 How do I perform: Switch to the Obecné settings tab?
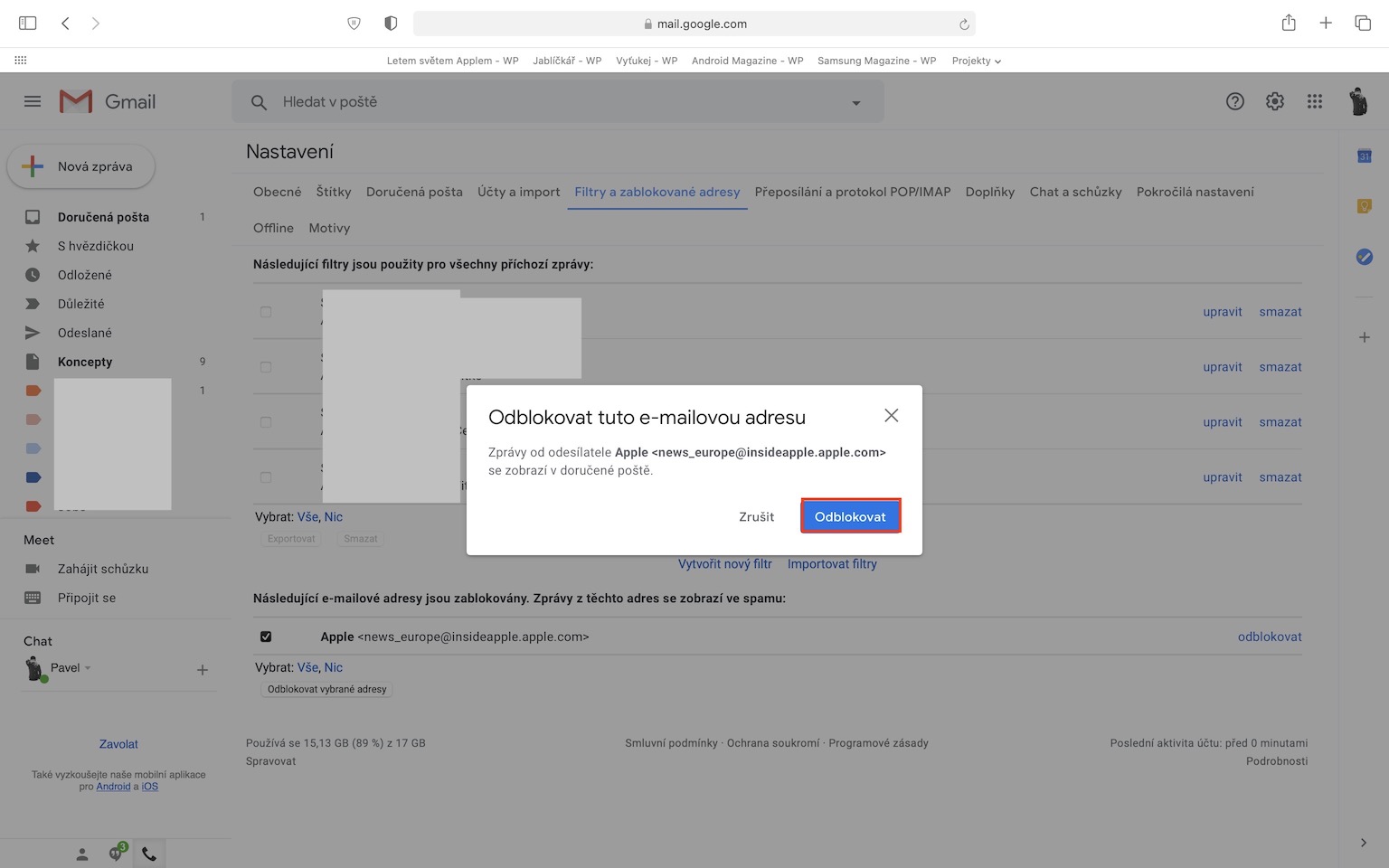(x=278, y=192)
